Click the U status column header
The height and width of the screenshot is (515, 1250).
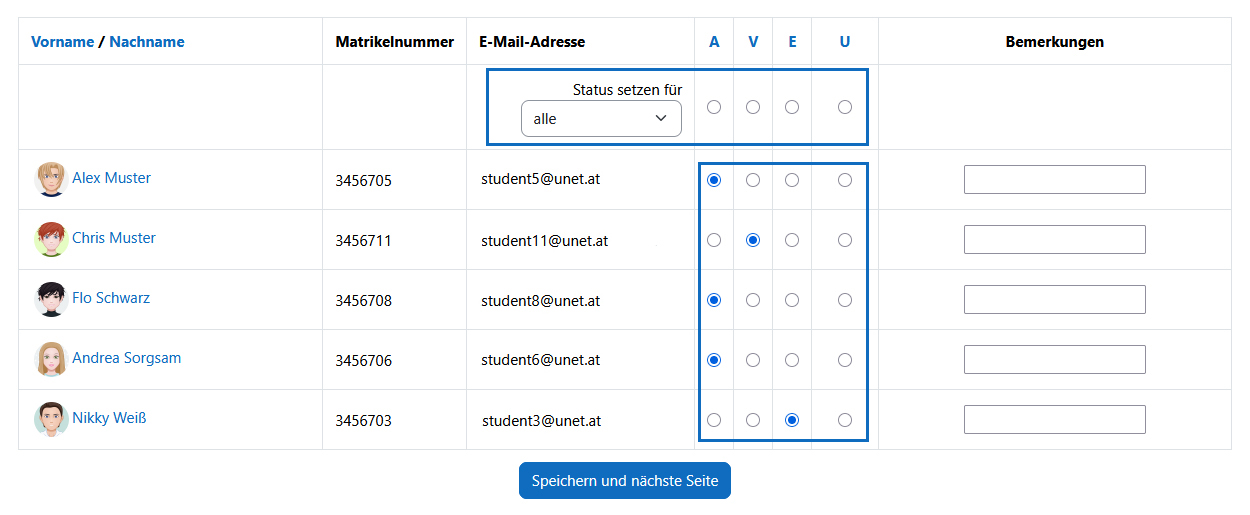click(845, 41)
